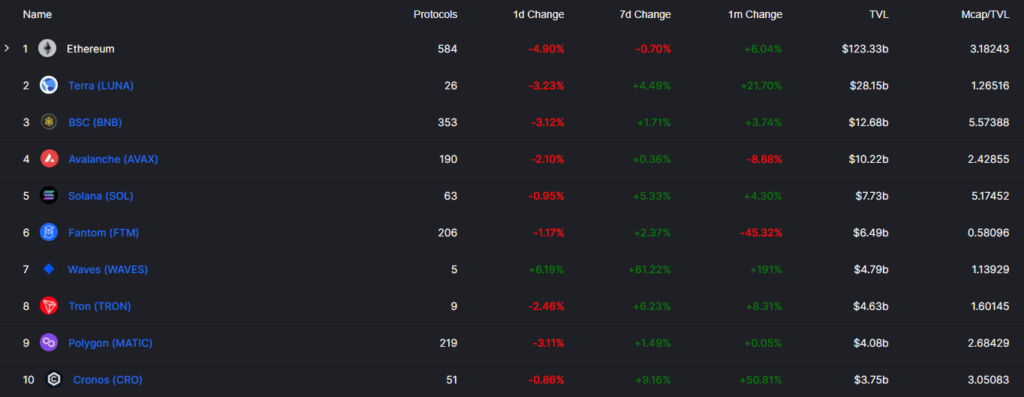Open the Cronos (CRO) link
The height and width of the screenshot is (397, 1024).
click(x=108, y=379)
